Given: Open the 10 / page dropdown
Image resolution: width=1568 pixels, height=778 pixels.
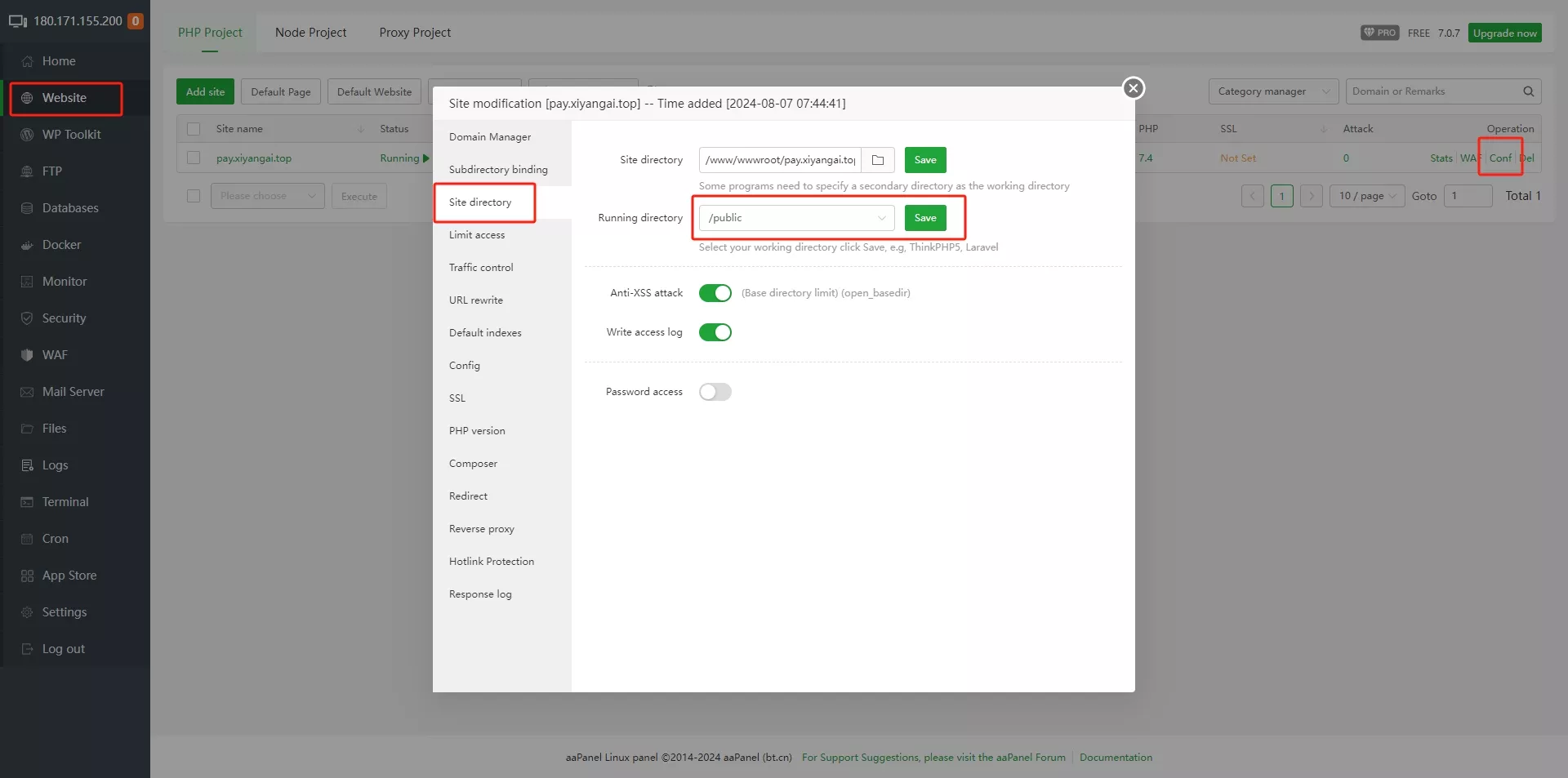Looking at the screenshot, I should (1368, 196).
